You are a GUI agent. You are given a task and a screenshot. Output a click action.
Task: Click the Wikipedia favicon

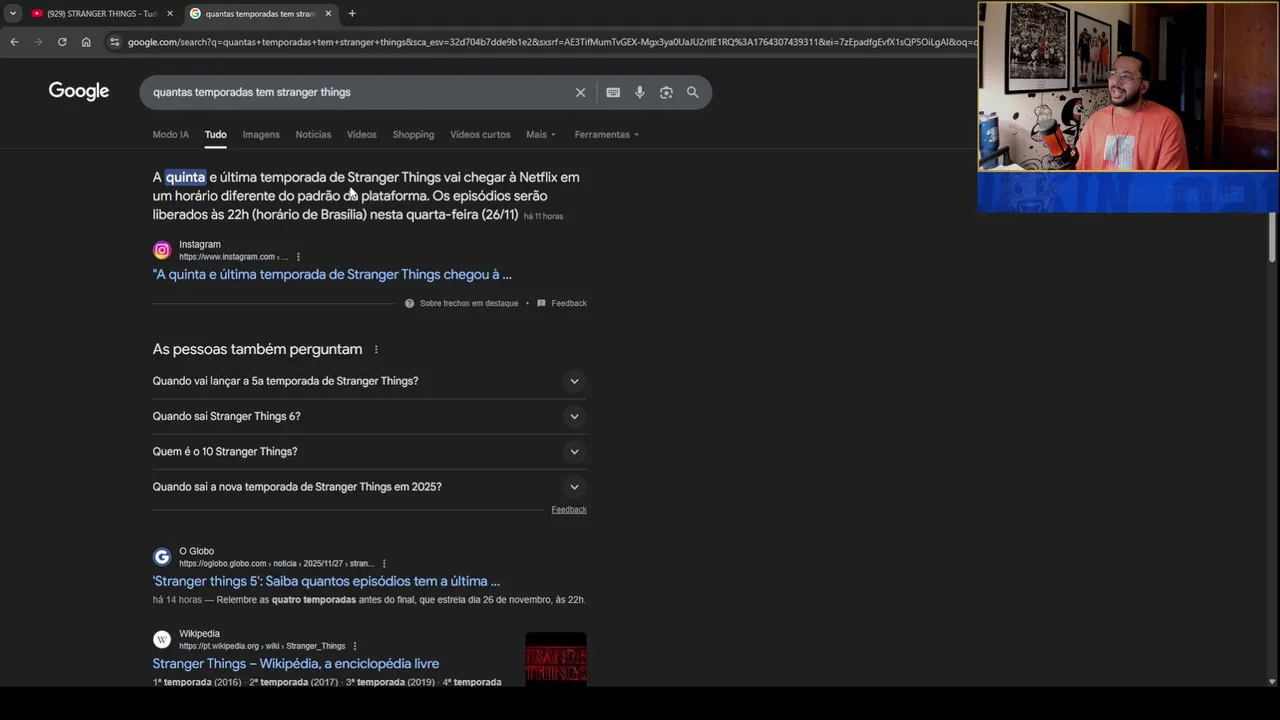click(x=162, y=639)
